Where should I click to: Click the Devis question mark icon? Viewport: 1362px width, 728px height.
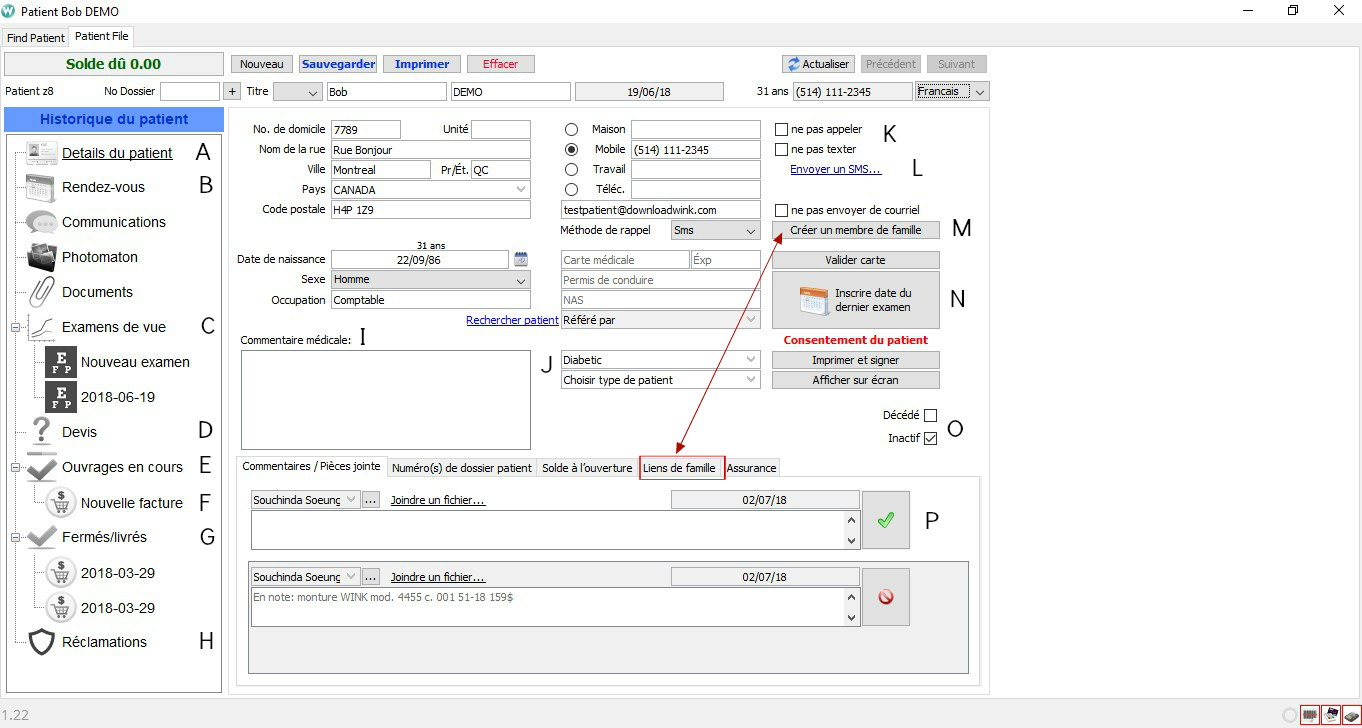tap(42, 432)
